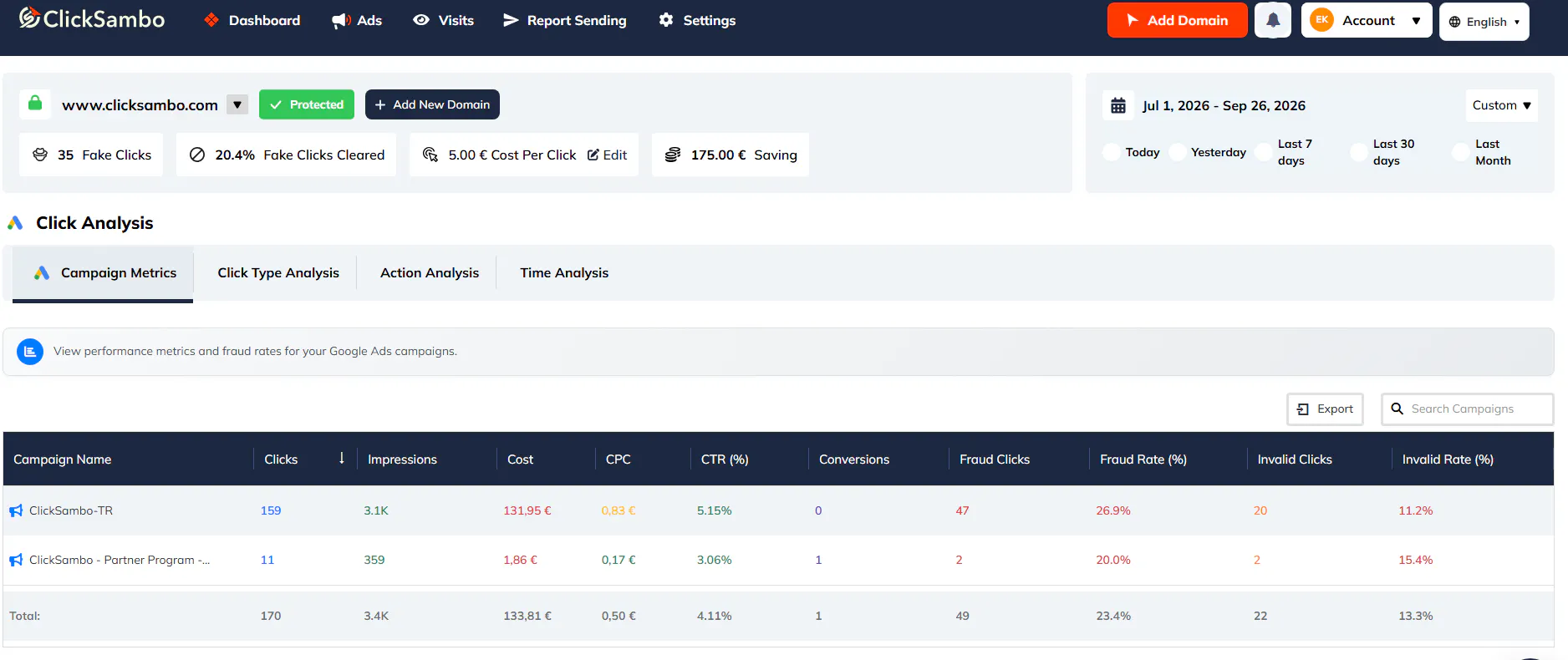Switch to Click Type Analysis tab
Image resolution: width=1568 pixels, height=660 pixels.
click(278, 273)
